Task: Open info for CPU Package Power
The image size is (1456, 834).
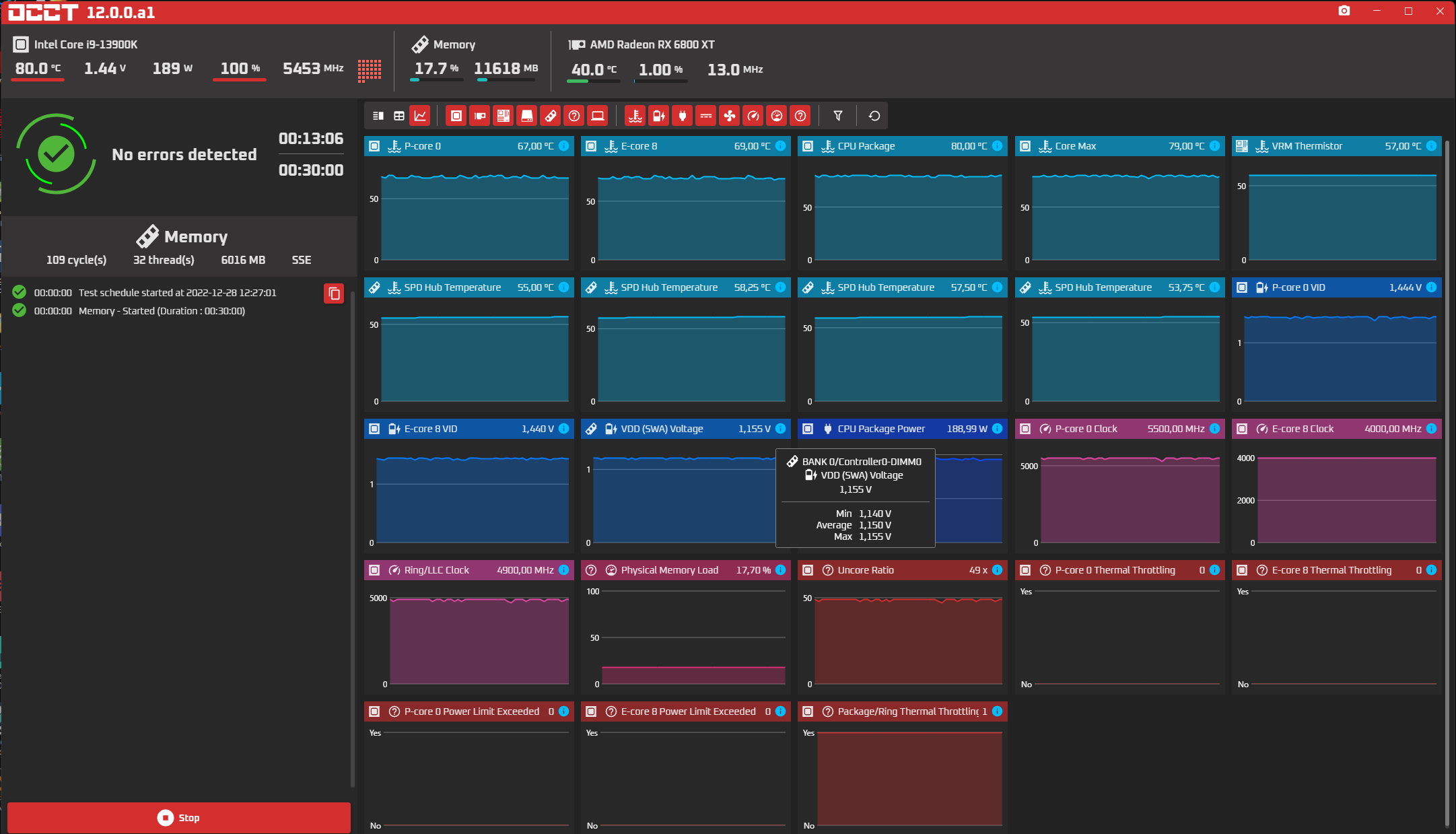Action: click(998, 429)
